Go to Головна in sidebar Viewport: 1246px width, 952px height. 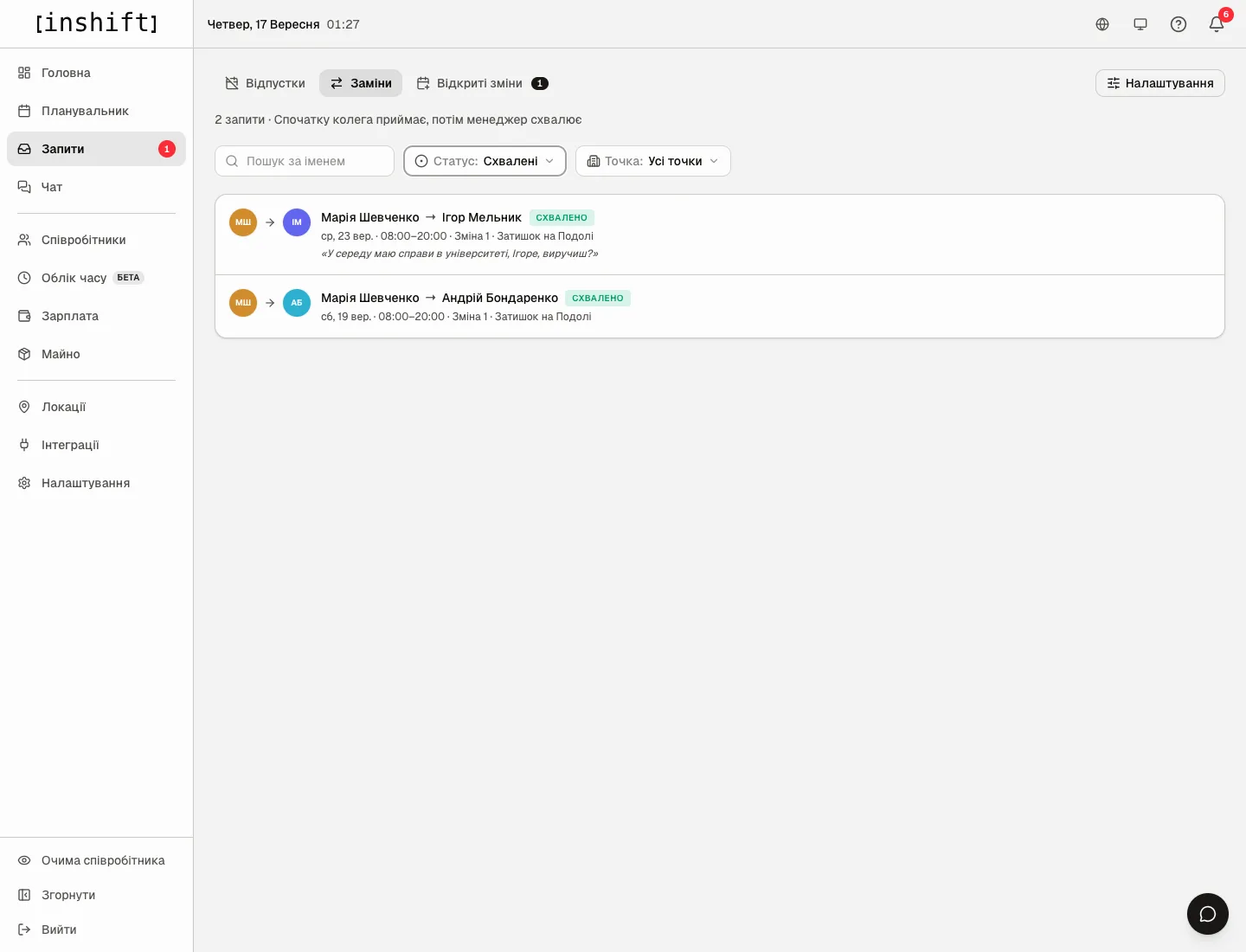[x=96, y=73]
